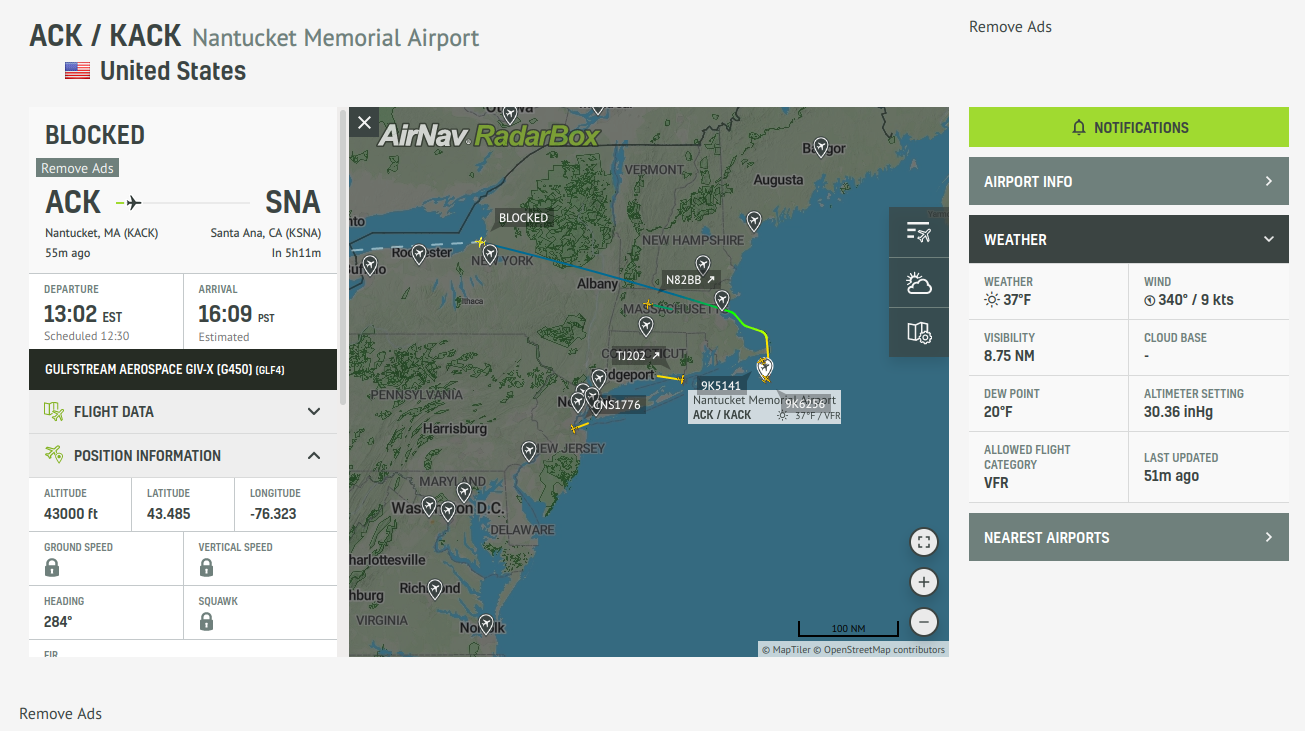Click the SNA destination airport code
The width and height of the screenshot is (1305, 731).
293,203
